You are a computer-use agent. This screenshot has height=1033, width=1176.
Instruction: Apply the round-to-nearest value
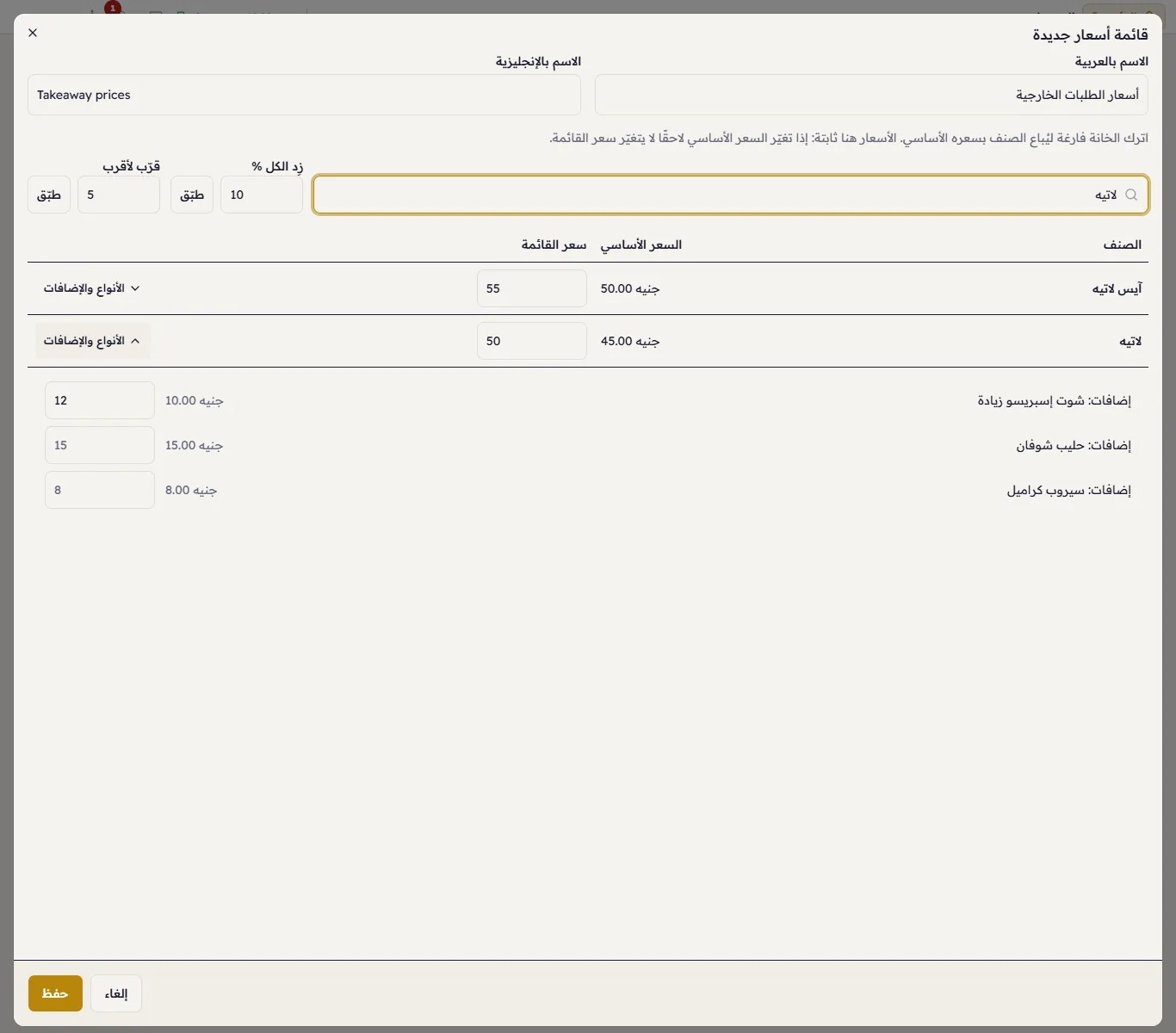pyautogui.click(x=49, y=195)
